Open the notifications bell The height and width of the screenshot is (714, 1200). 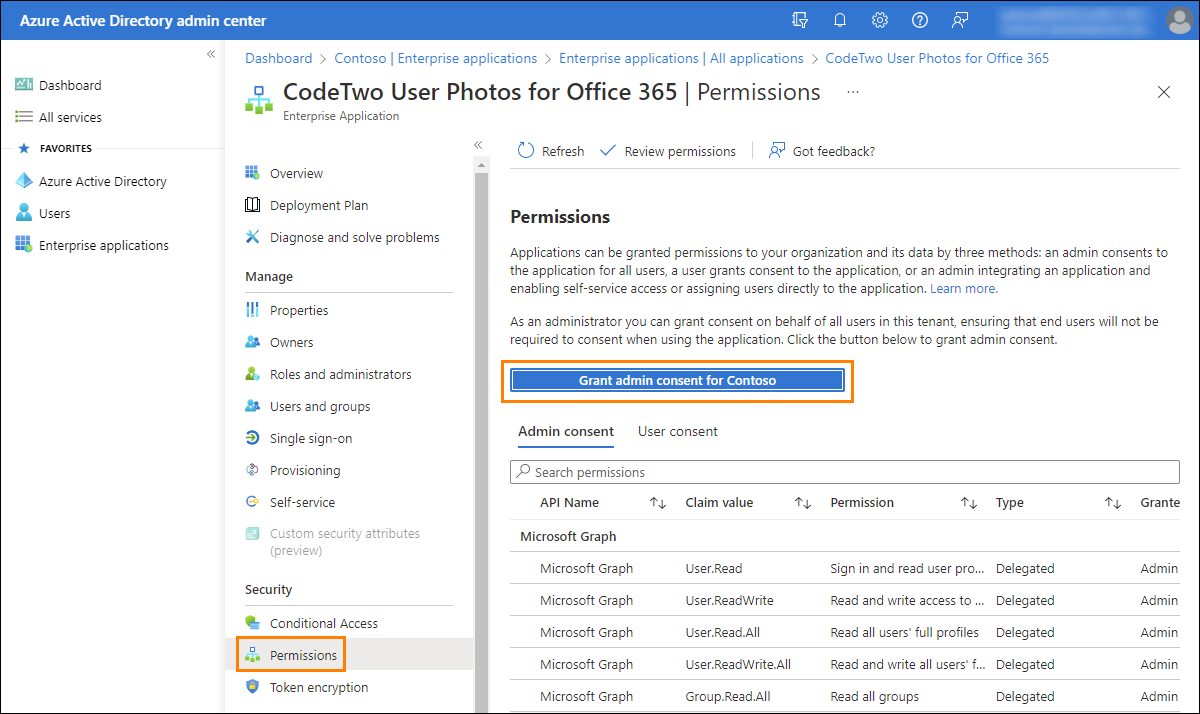pyautogui.click(x=840, y=20)
